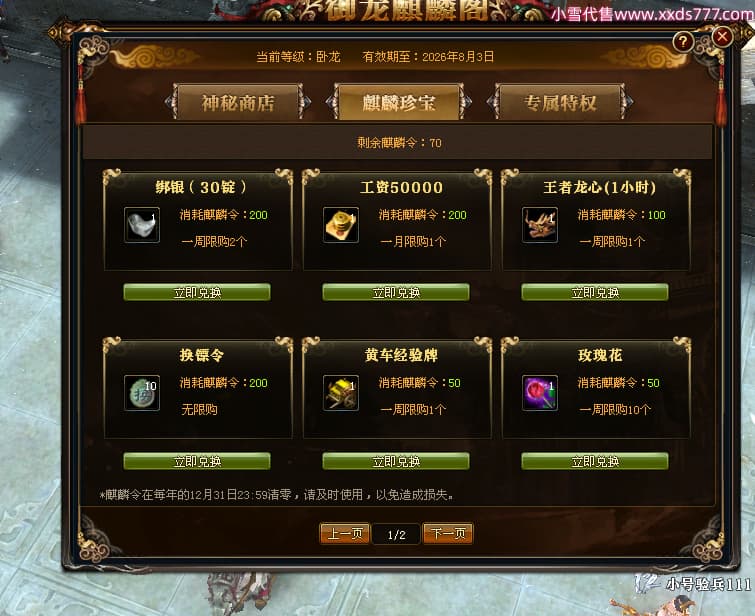The height and width of the screenshot is (616, 755).
Task: Click the 1/2 page indicator field
Action: click(x=396, y=534)
